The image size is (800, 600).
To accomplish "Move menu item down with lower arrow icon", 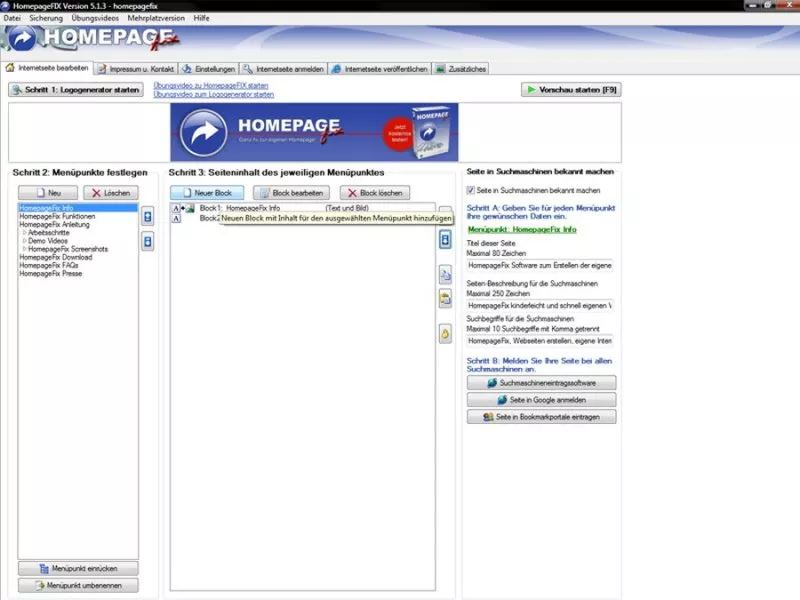I will 148,240.
